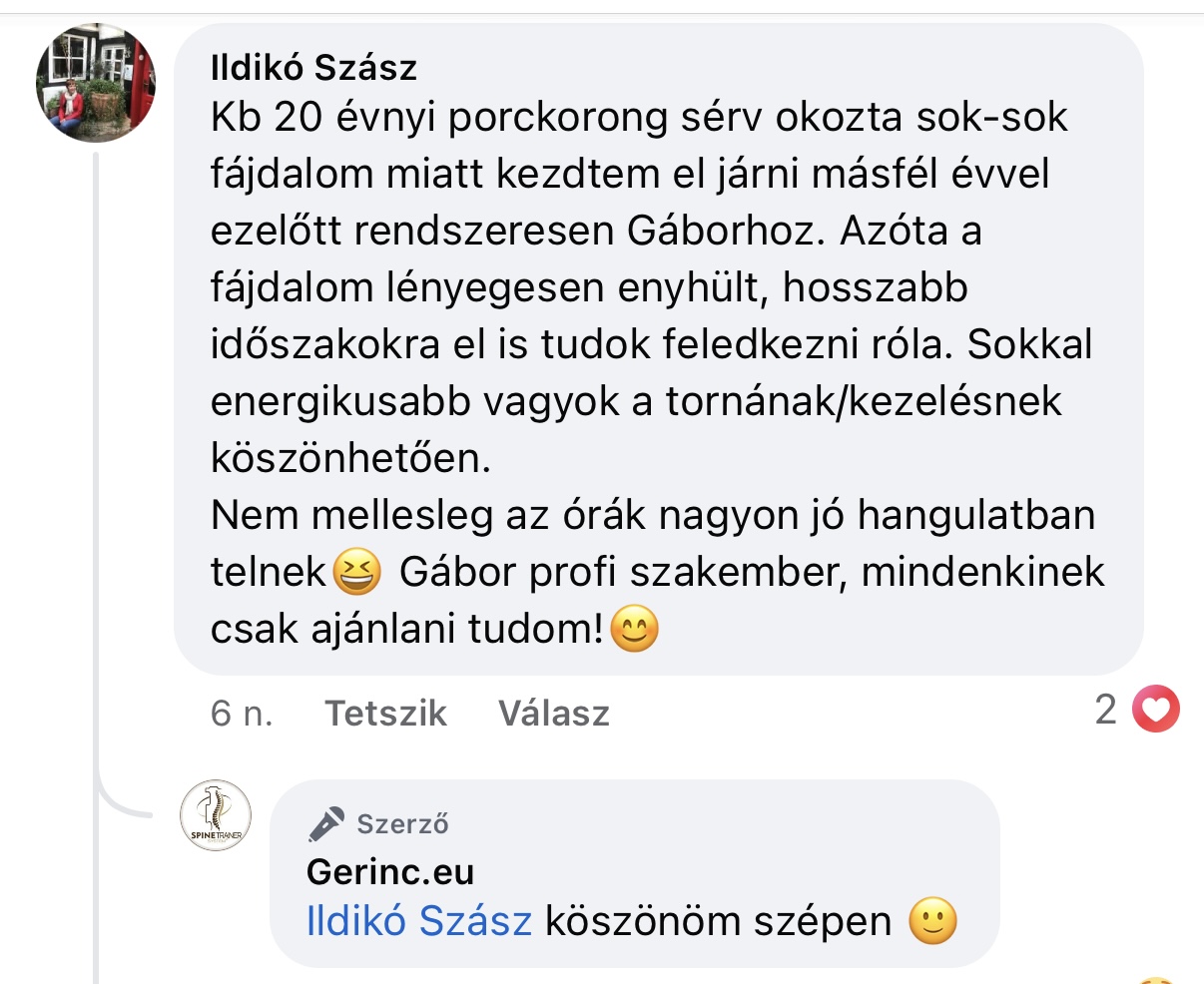Open the reaction count "2"
Viewport: 1204px width, 984px height.
1105,710
